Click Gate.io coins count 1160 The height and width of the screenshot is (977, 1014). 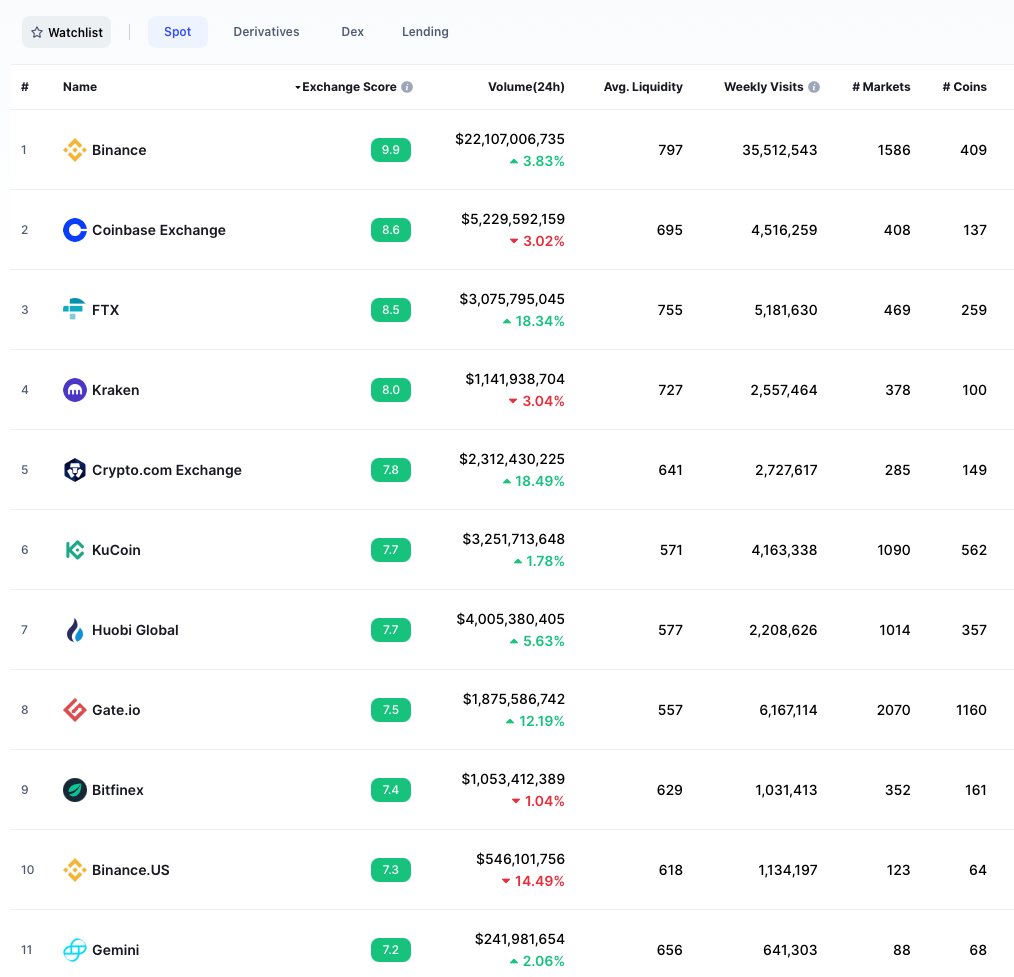point(971,710)
